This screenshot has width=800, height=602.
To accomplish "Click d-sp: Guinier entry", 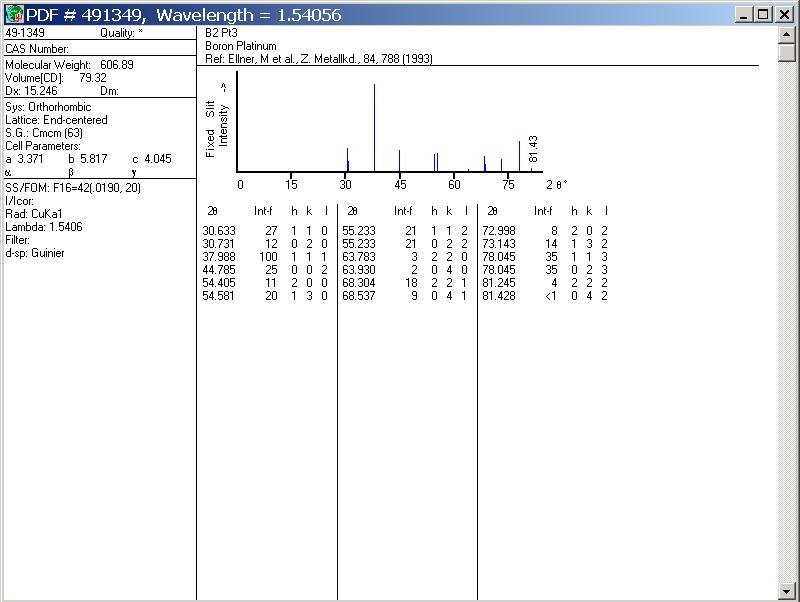I will 35,253.
